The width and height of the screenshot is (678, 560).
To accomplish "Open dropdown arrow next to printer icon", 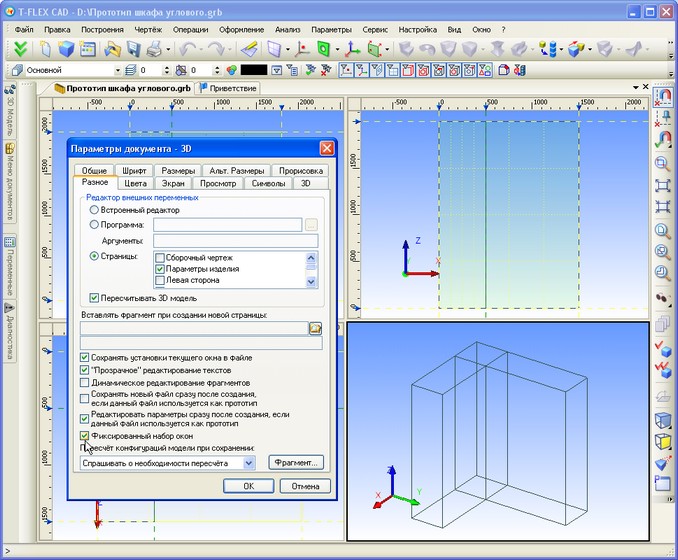I will [168, 49].
